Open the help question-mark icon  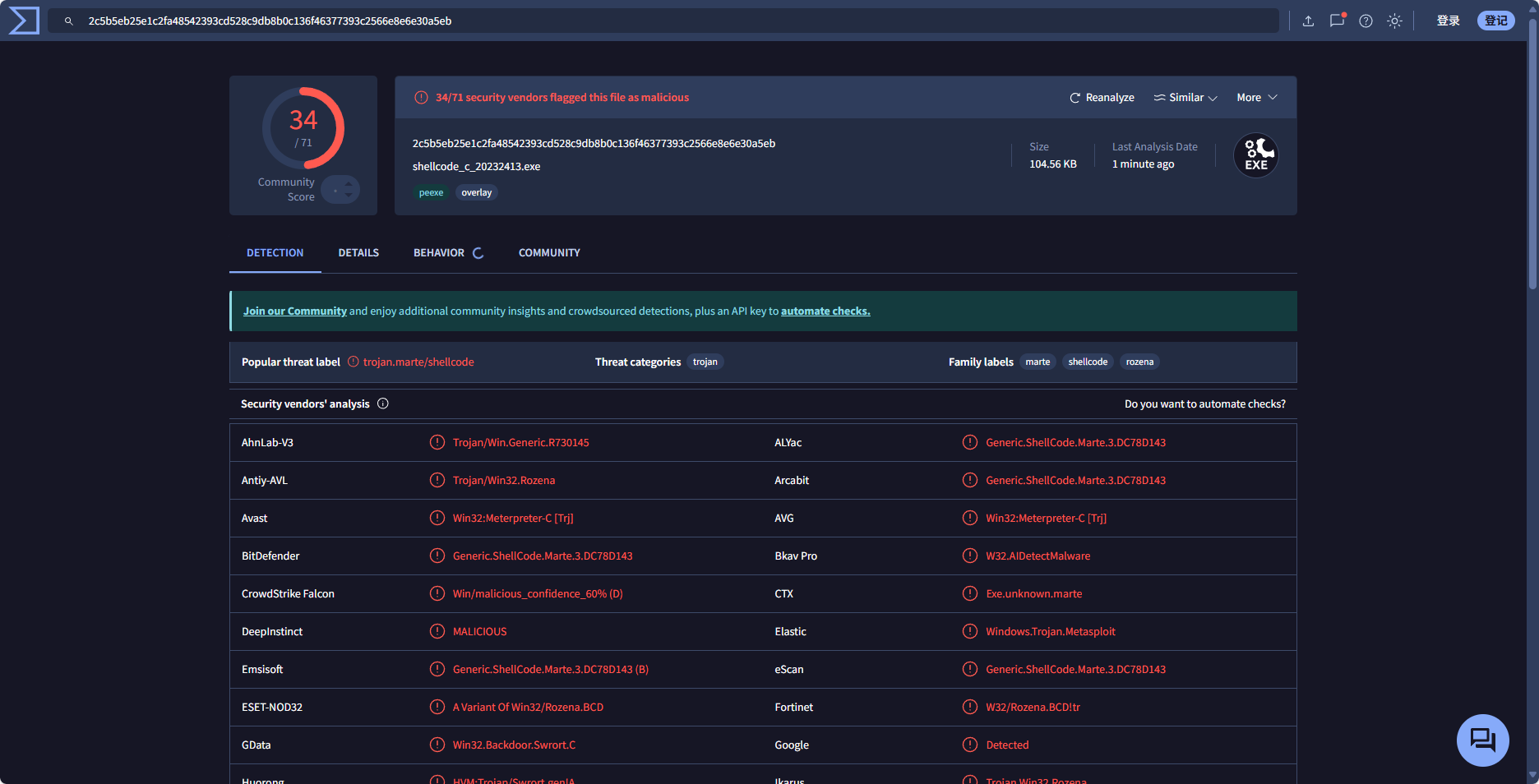click(x=1366, y=21)
